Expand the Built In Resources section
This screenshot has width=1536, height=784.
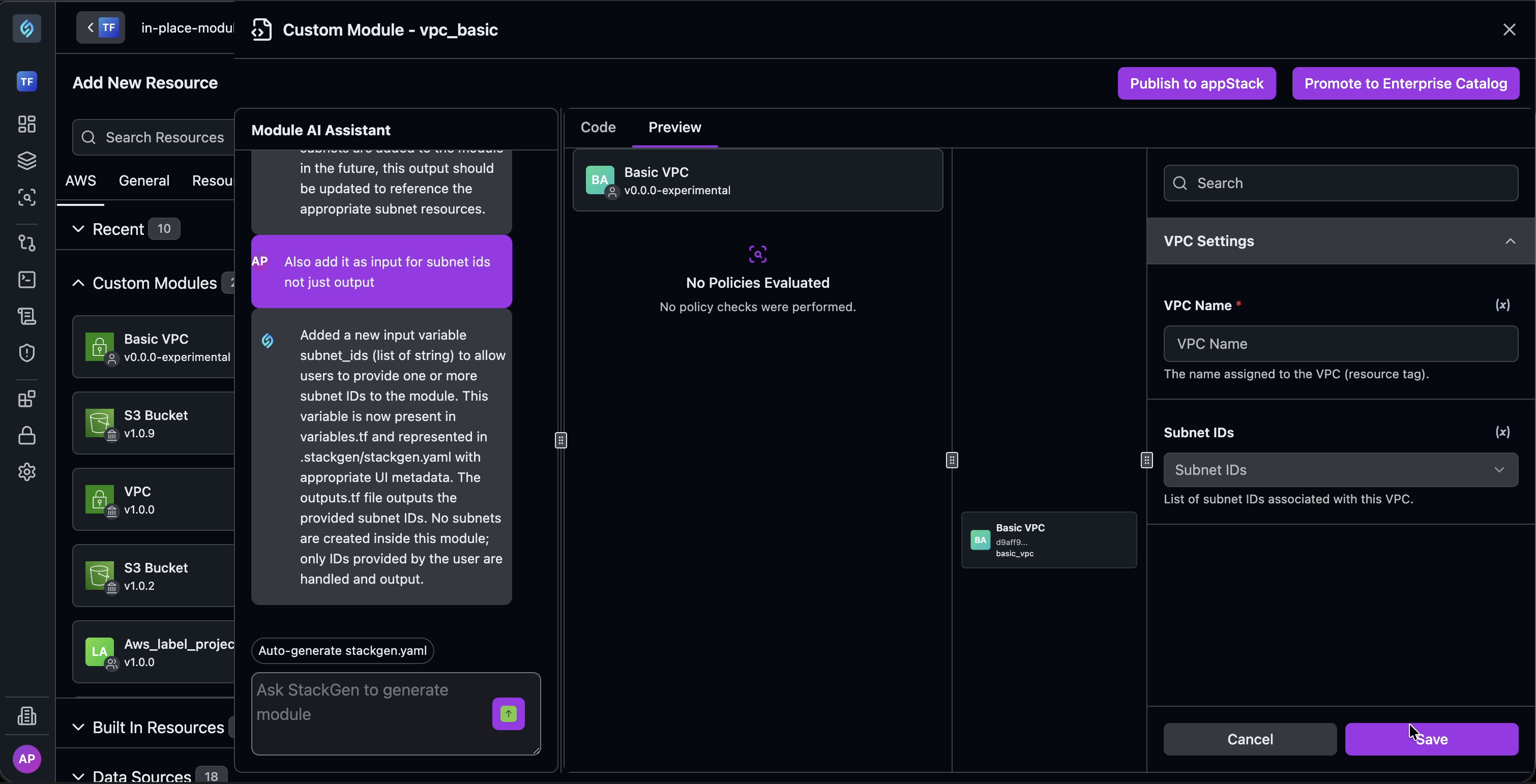(x=78, y=728)
